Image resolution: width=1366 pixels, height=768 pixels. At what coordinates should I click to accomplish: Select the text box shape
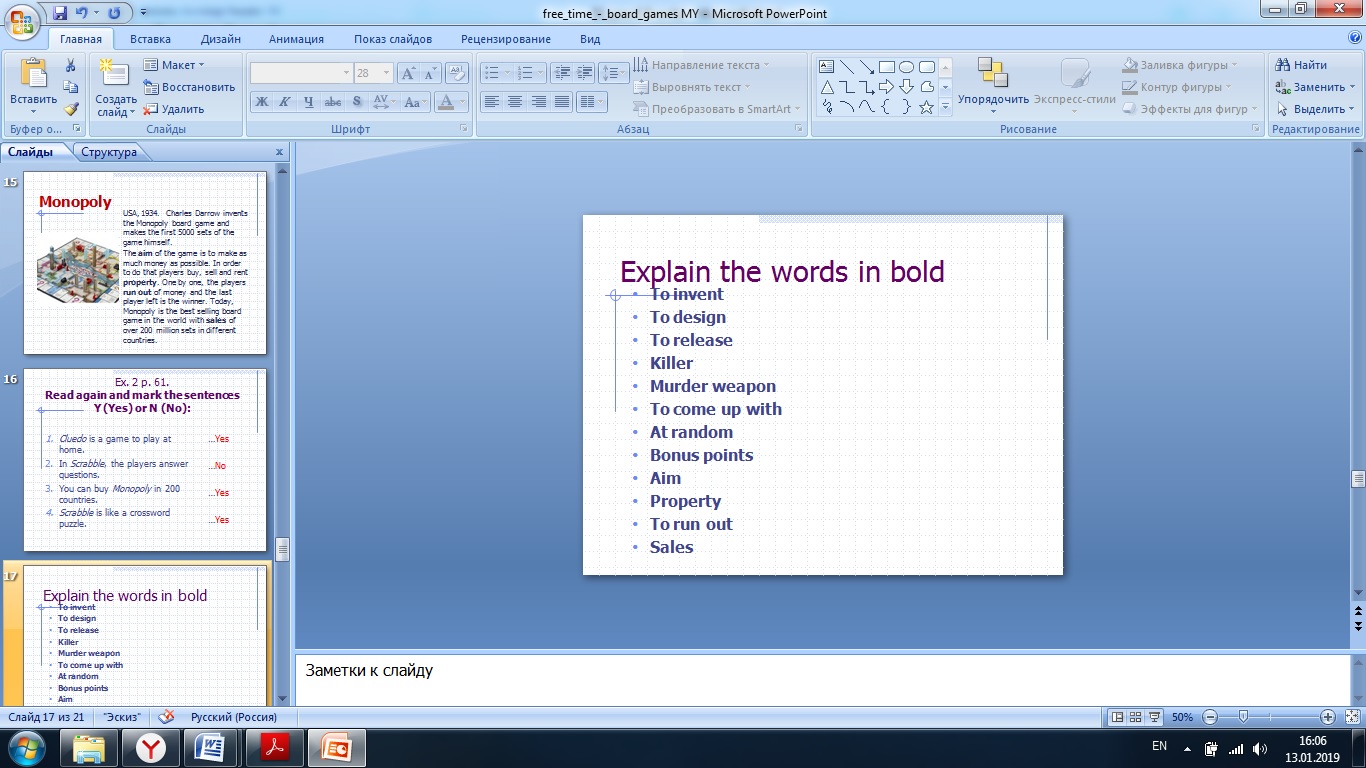coord(827,67)
